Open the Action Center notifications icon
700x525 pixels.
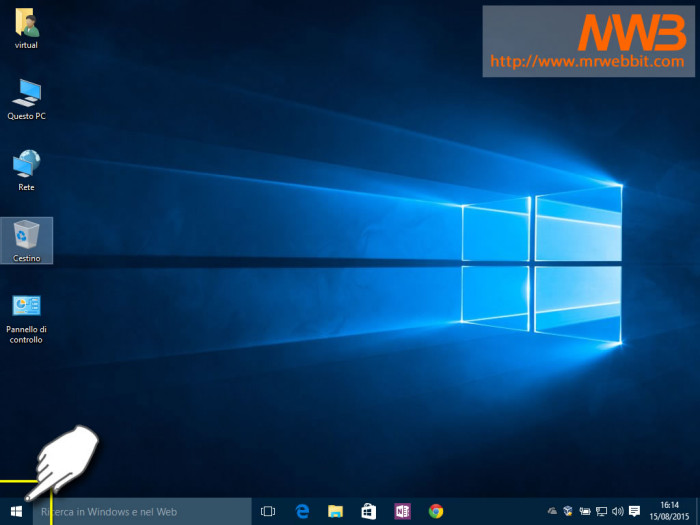click(634, 511)
